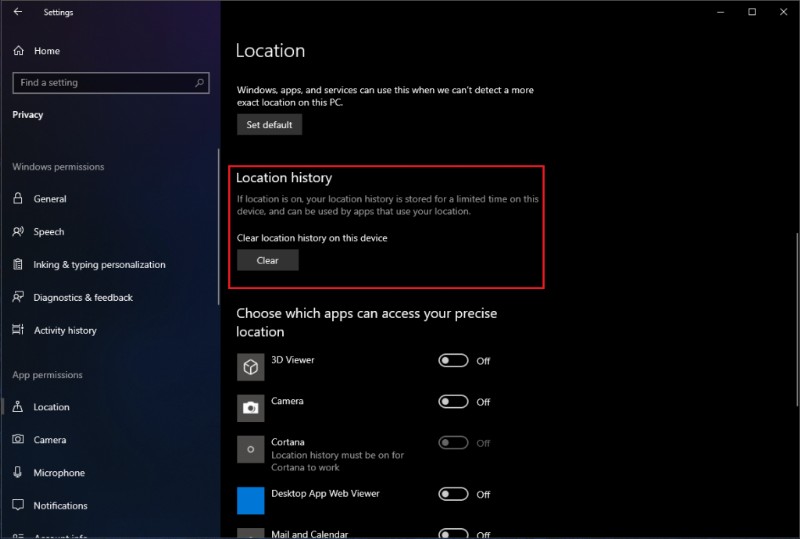The image size is (800, 539).
Task: Click the Set default button
Action: (x=269, y=125)
